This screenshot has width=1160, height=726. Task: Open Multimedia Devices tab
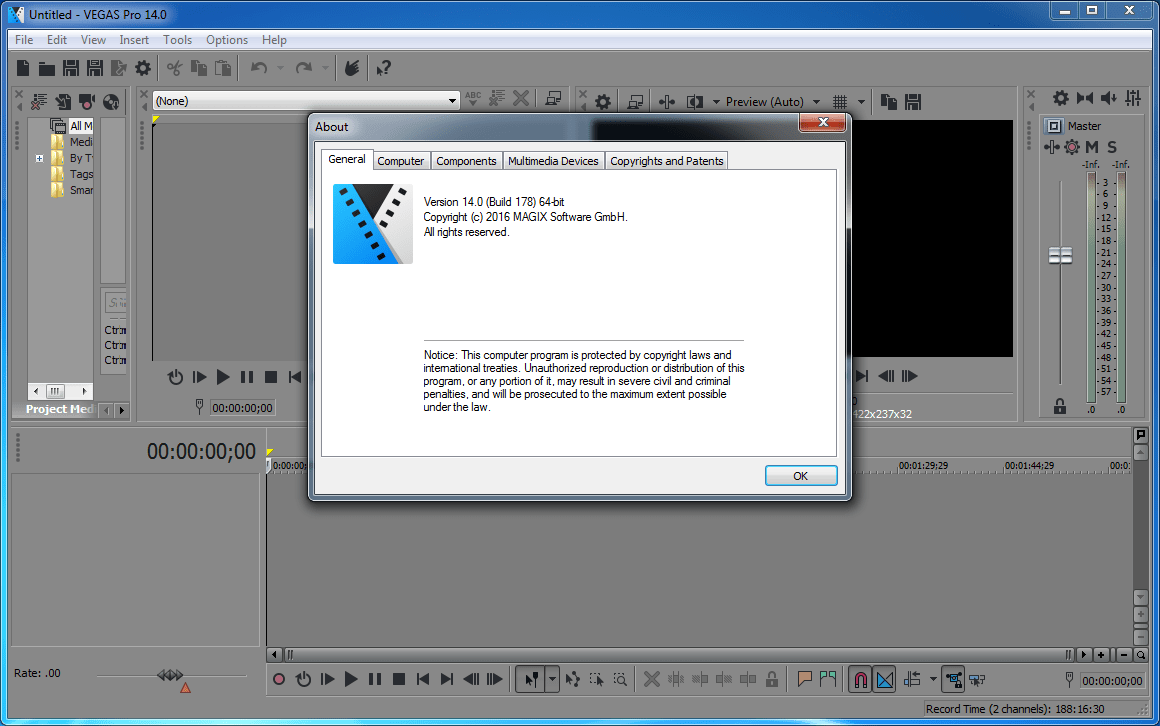point(553,161)
